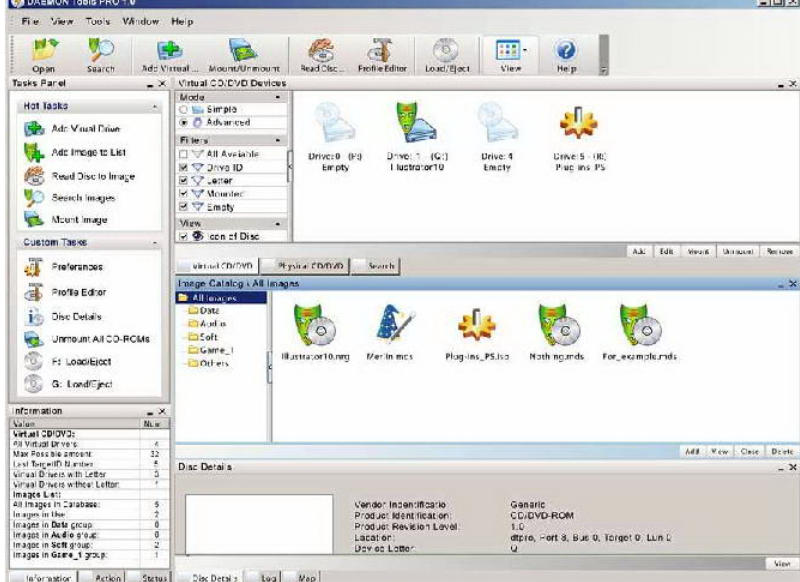Click Add Image to List task
Image resolution: width=800 pixels, height=582 pixels.
coord(75,152)
